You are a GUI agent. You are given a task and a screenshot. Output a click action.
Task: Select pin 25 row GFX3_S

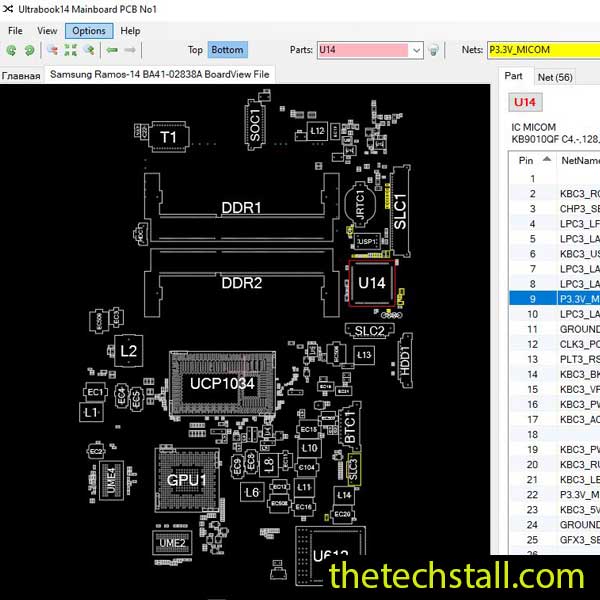click(555, 540)
